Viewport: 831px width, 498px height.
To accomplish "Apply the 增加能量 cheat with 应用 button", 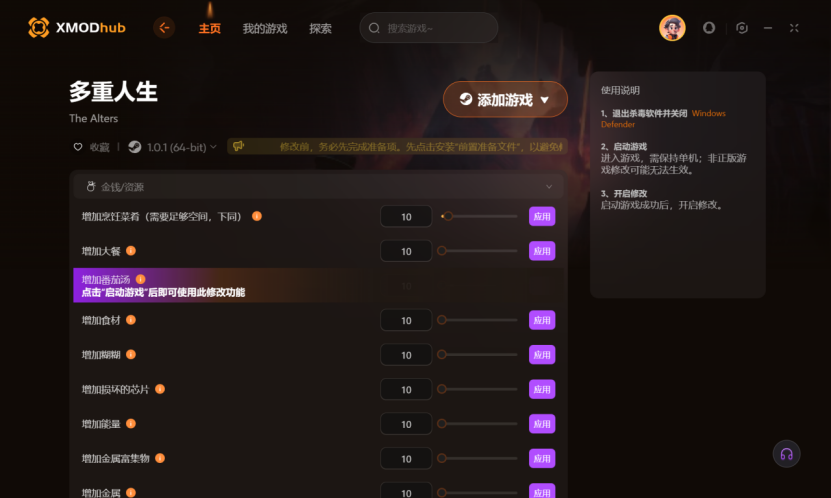I will pyautogui.click(x=542, y=424).
